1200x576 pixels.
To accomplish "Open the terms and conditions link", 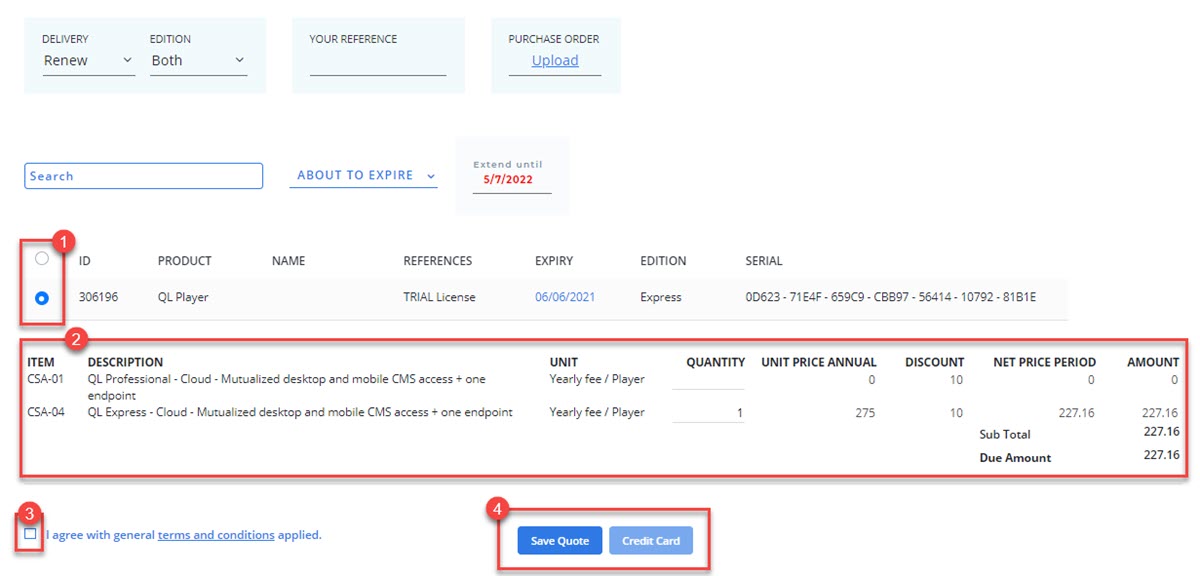I will point(216,535).
